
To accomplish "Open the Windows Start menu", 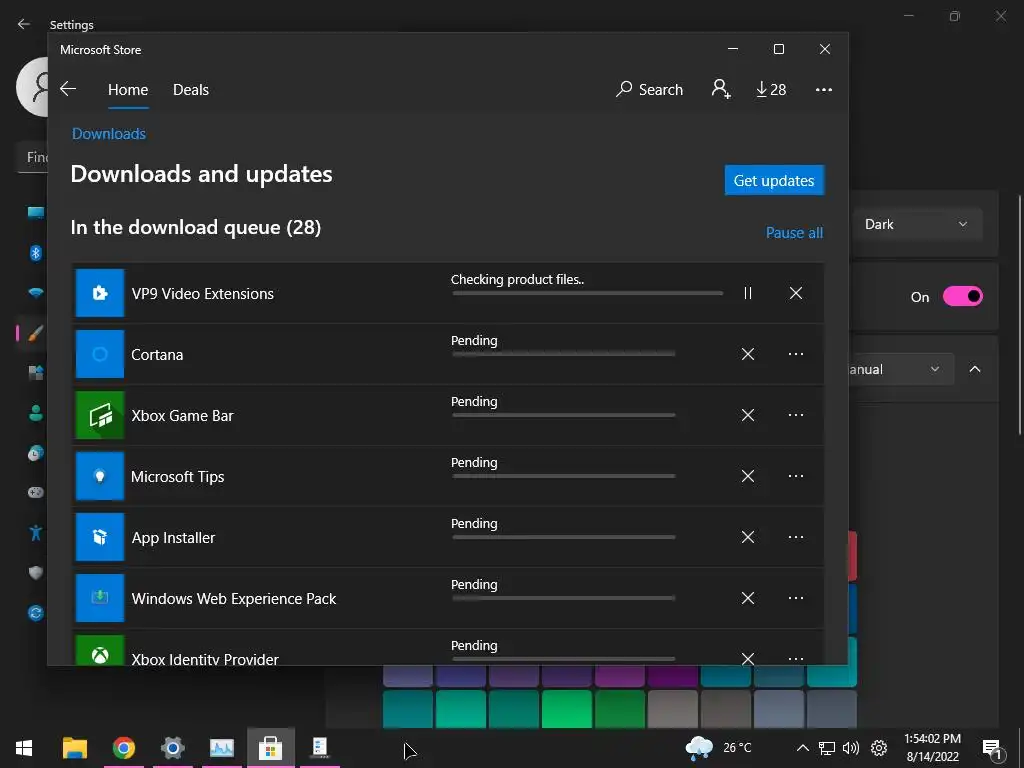I will click(x=24, y=748).
